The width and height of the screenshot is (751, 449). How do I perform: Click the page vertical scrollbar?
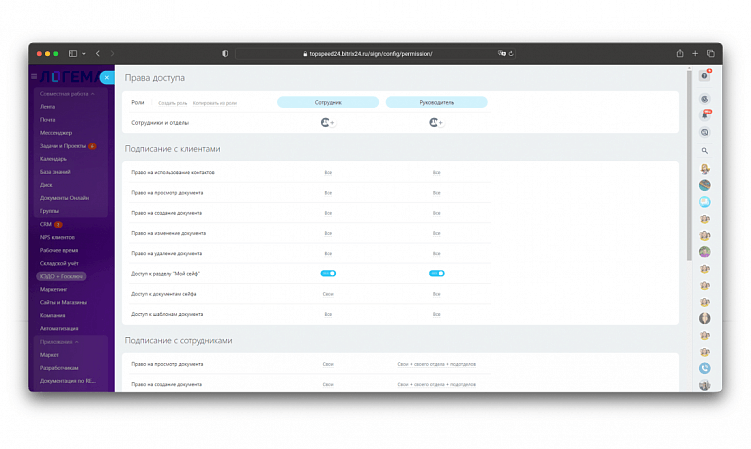(x=689, y=165)
